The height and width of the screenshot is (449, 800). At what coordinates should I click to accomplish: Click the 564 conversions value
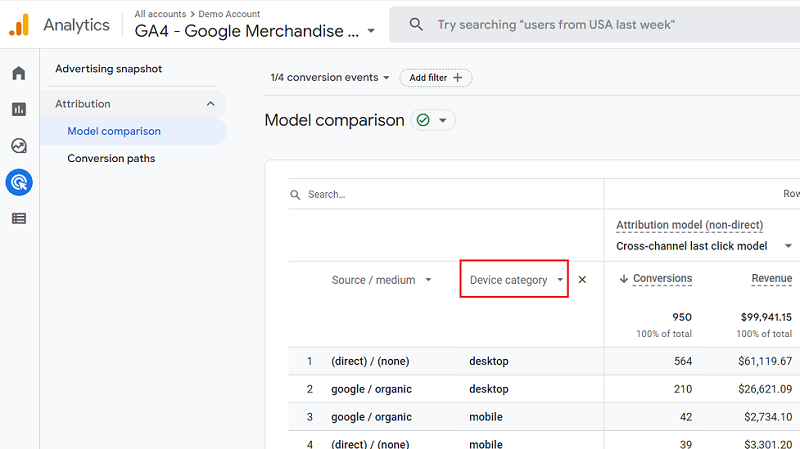tap(683, 361)
